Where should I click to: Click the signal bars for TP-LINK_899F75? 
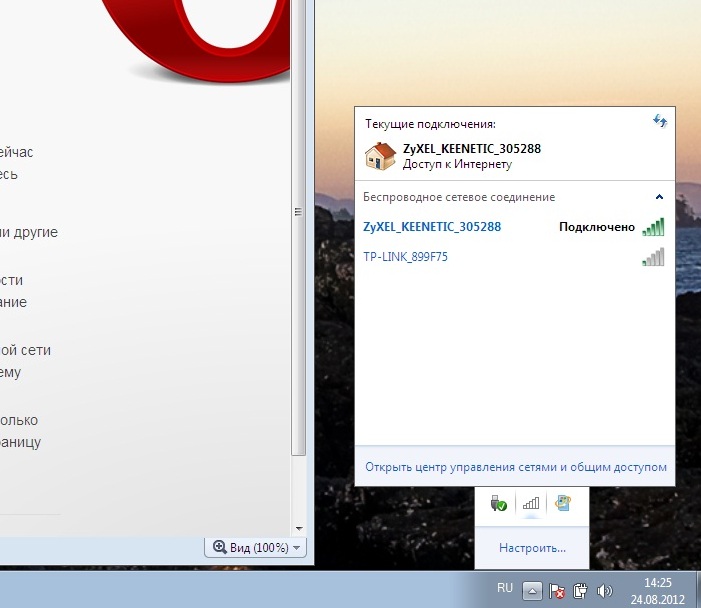653,257
